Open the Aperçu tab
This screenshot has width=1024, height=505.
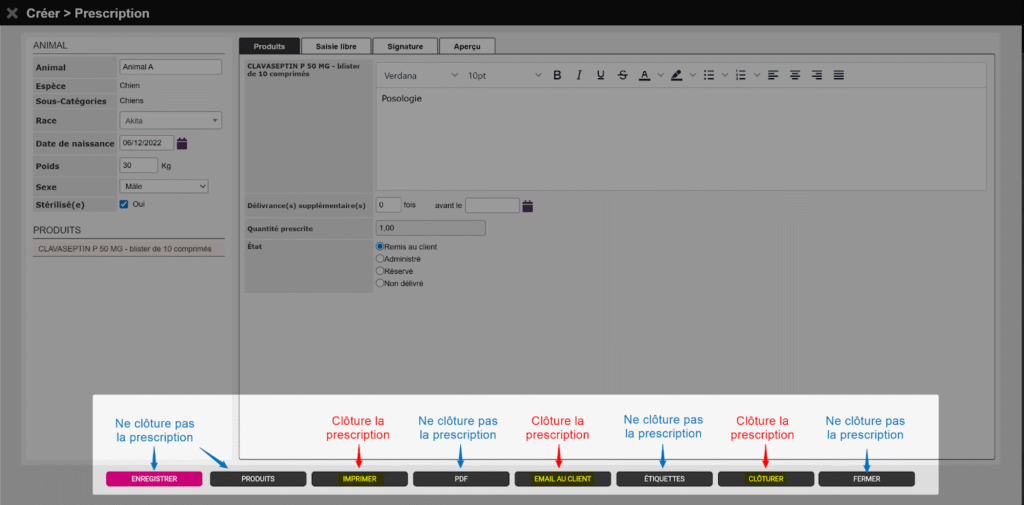click(467, 46)
